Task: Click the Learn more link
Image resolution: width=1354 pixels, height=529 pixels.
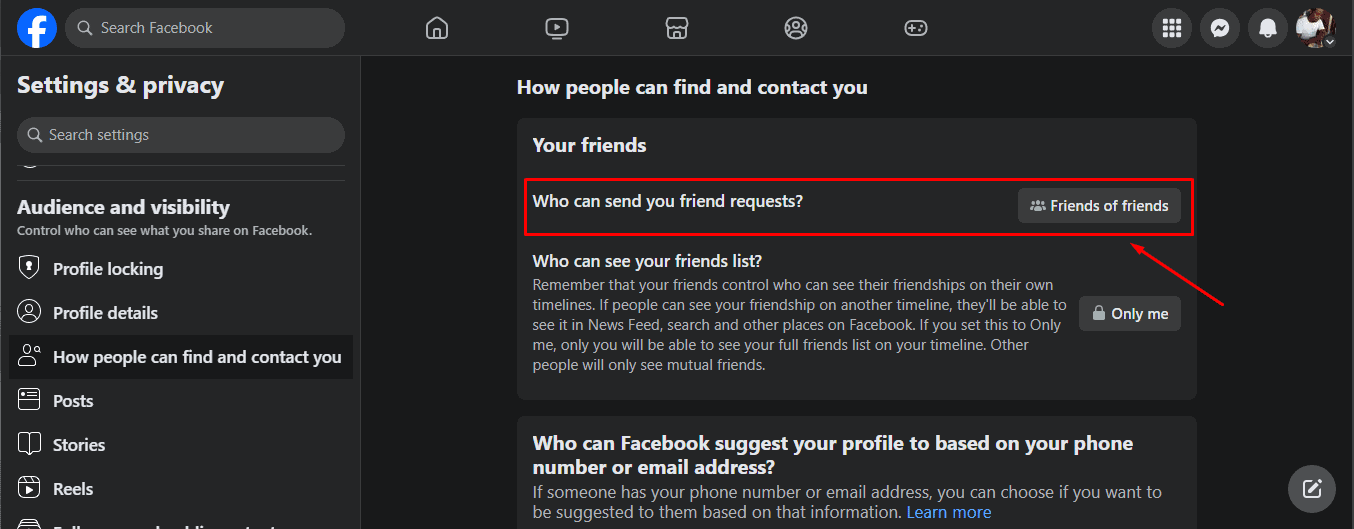Action: pyautogui.click(x=948, y=512)
